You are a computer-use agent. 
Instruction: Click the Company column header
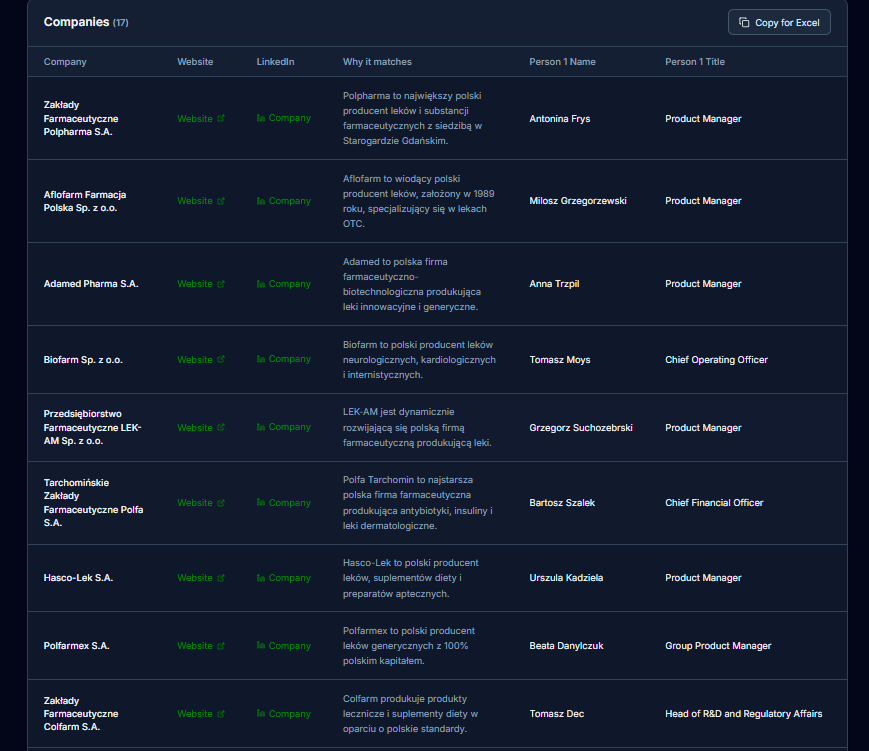pos(65,62)
